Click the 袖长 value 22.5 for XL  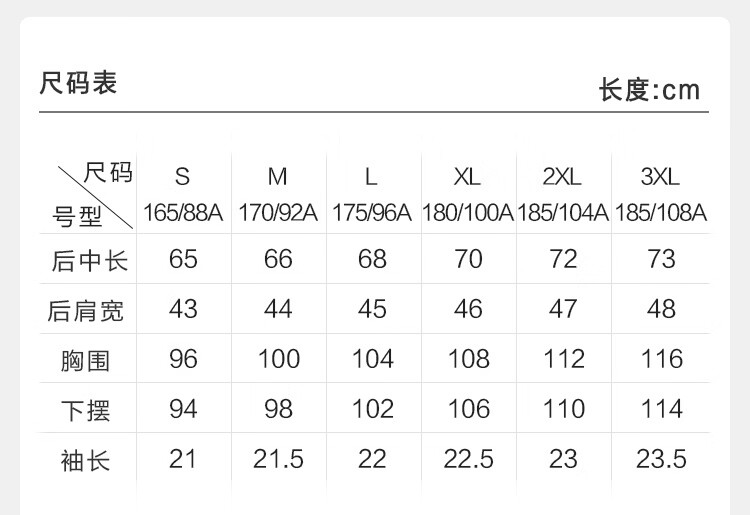tap(468, 459)
